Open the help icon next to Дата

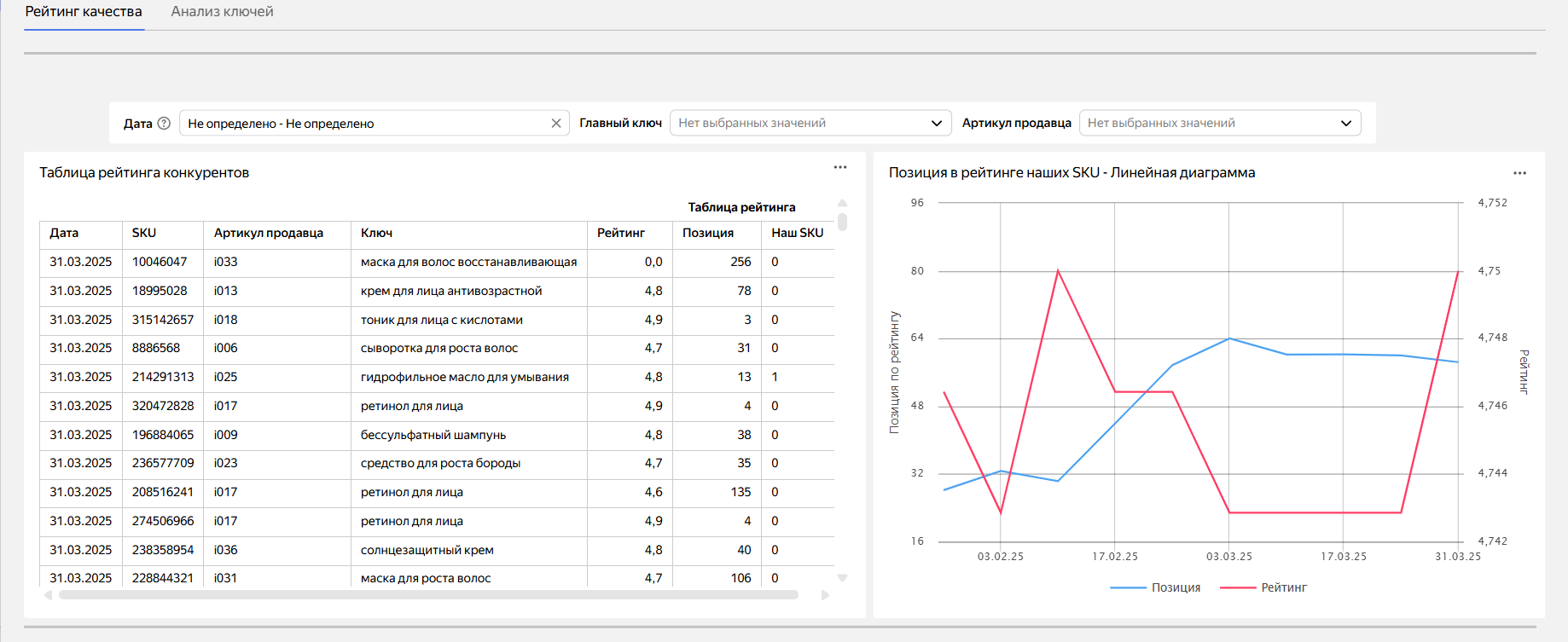(164, 124)
